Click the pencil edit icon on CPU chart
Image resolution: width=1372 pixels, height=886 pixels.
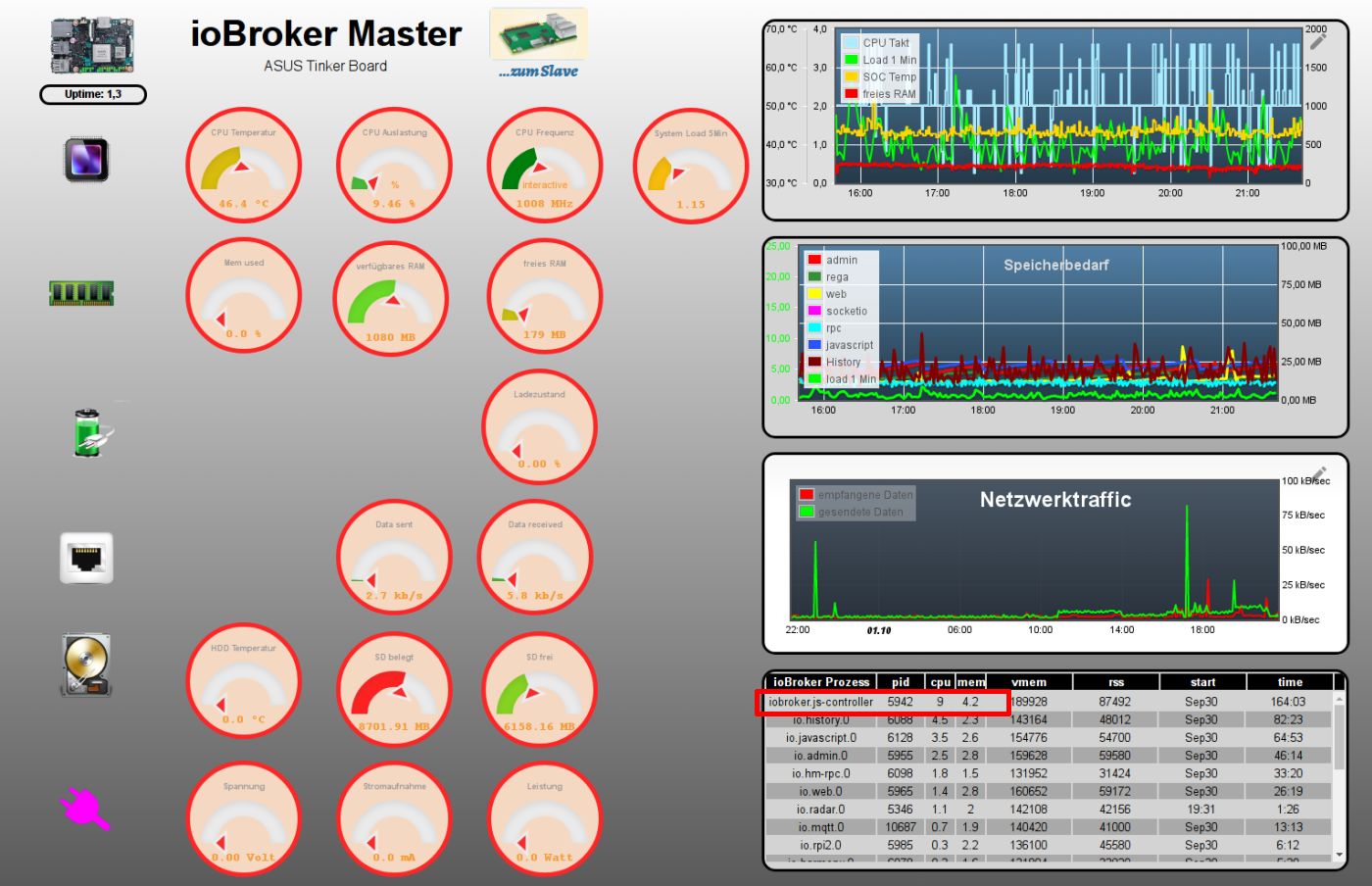[1318, 40]
